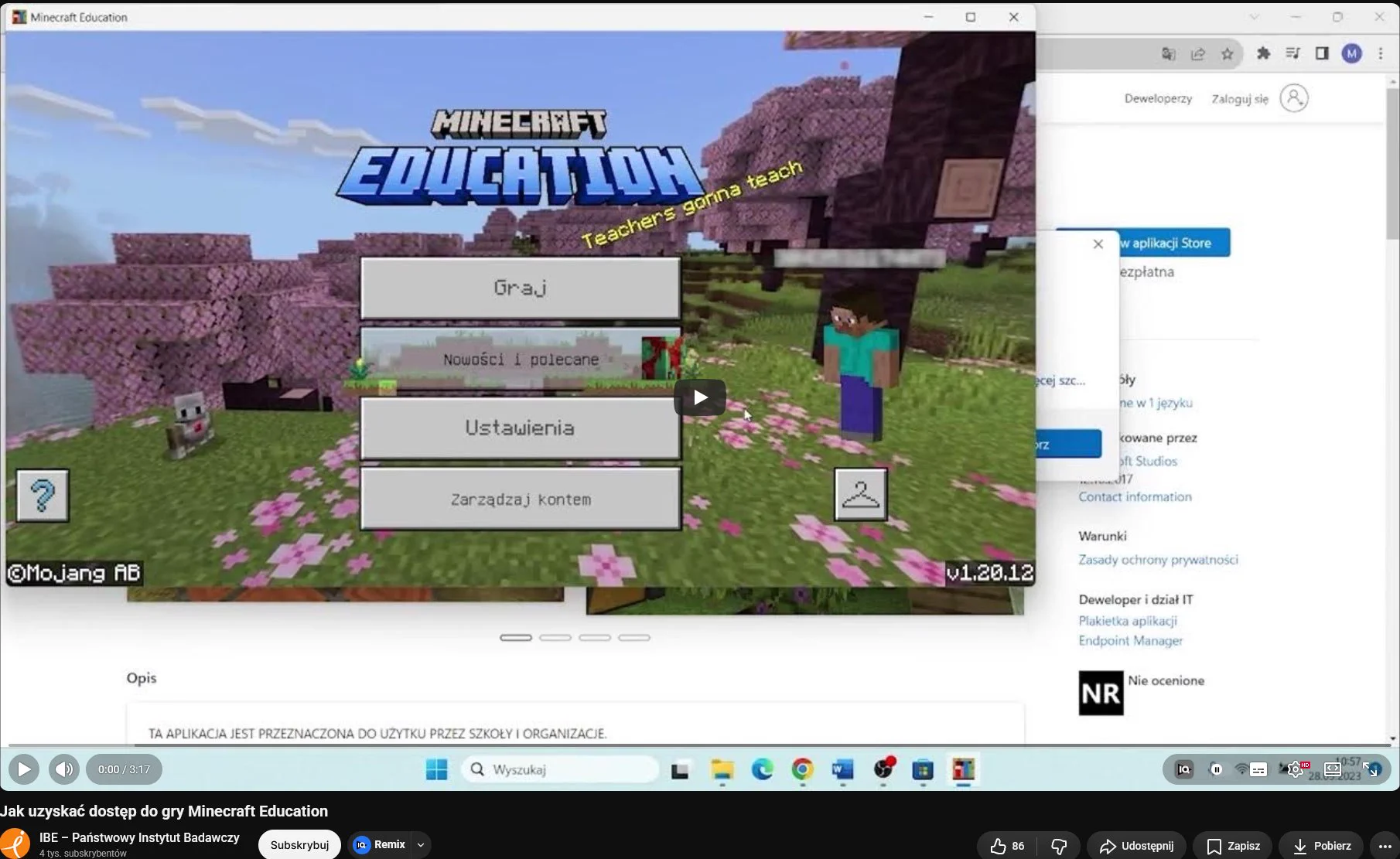Toggle the Chrome side panel icon
Screen dimensions: 1400x859
(1322, 53)
